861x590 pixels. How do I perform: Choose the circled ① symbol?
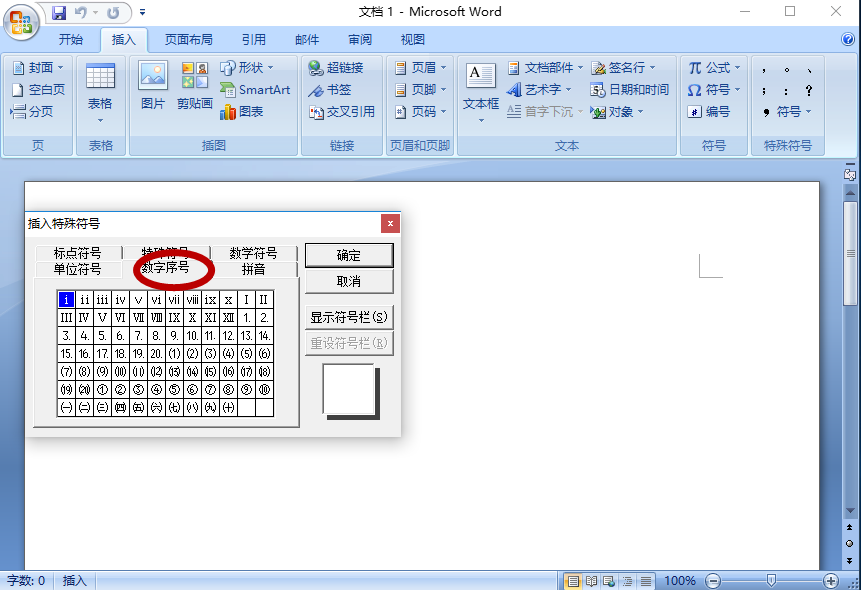tap(102, 389)
